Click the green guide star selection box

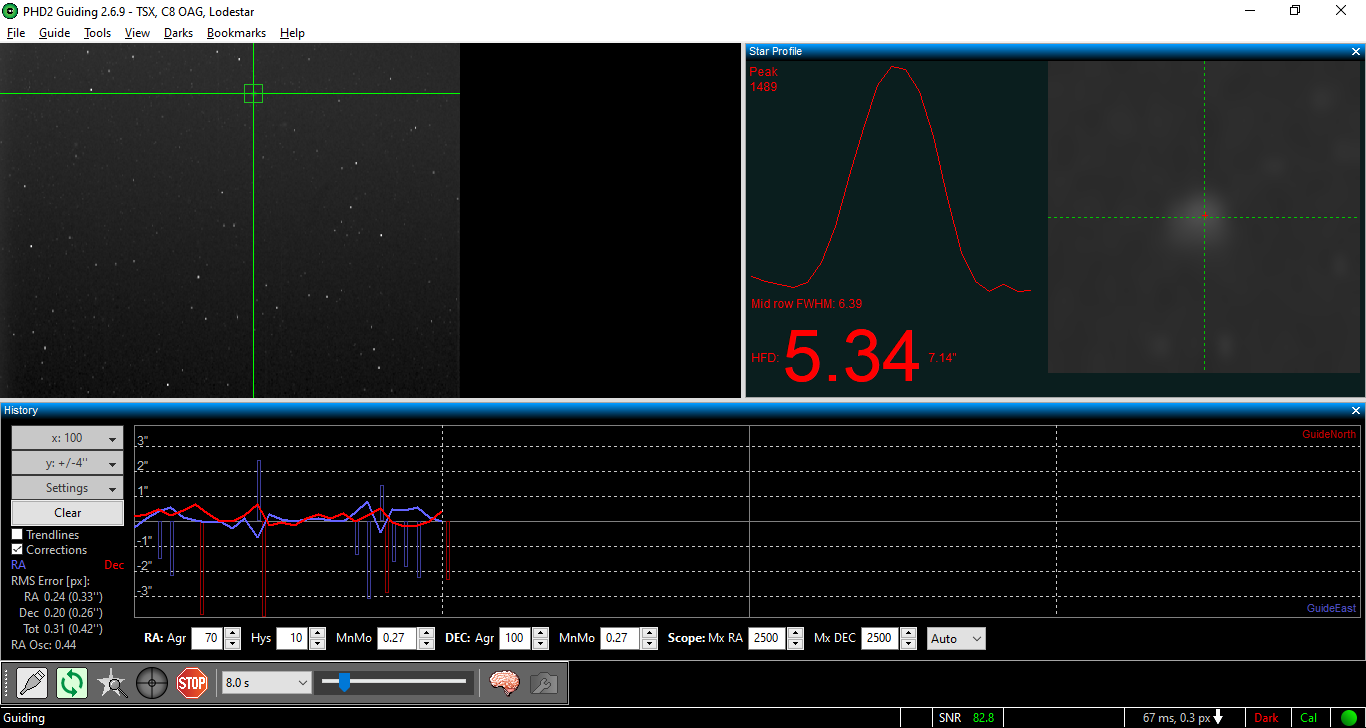point(253,93)
